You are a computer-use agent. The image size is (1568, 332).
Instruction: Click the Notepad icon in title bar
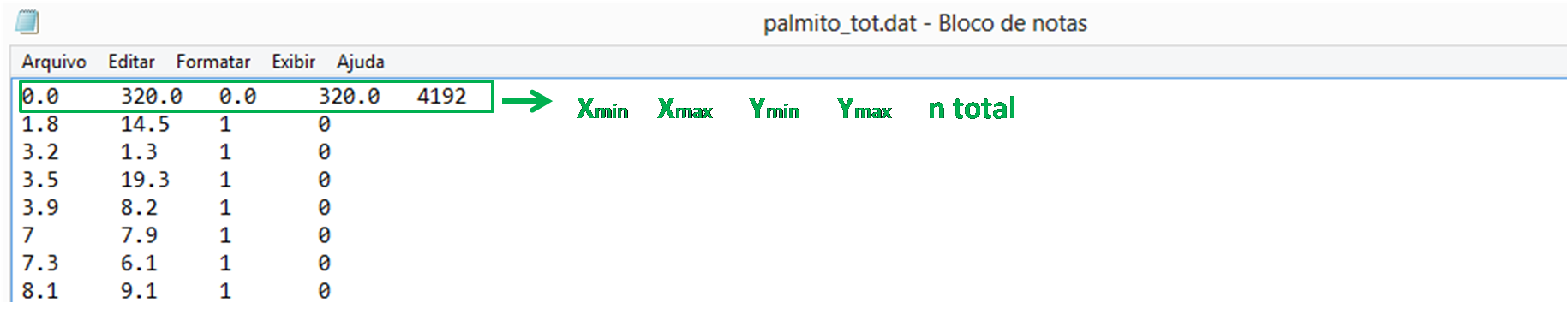click(27, 21)
